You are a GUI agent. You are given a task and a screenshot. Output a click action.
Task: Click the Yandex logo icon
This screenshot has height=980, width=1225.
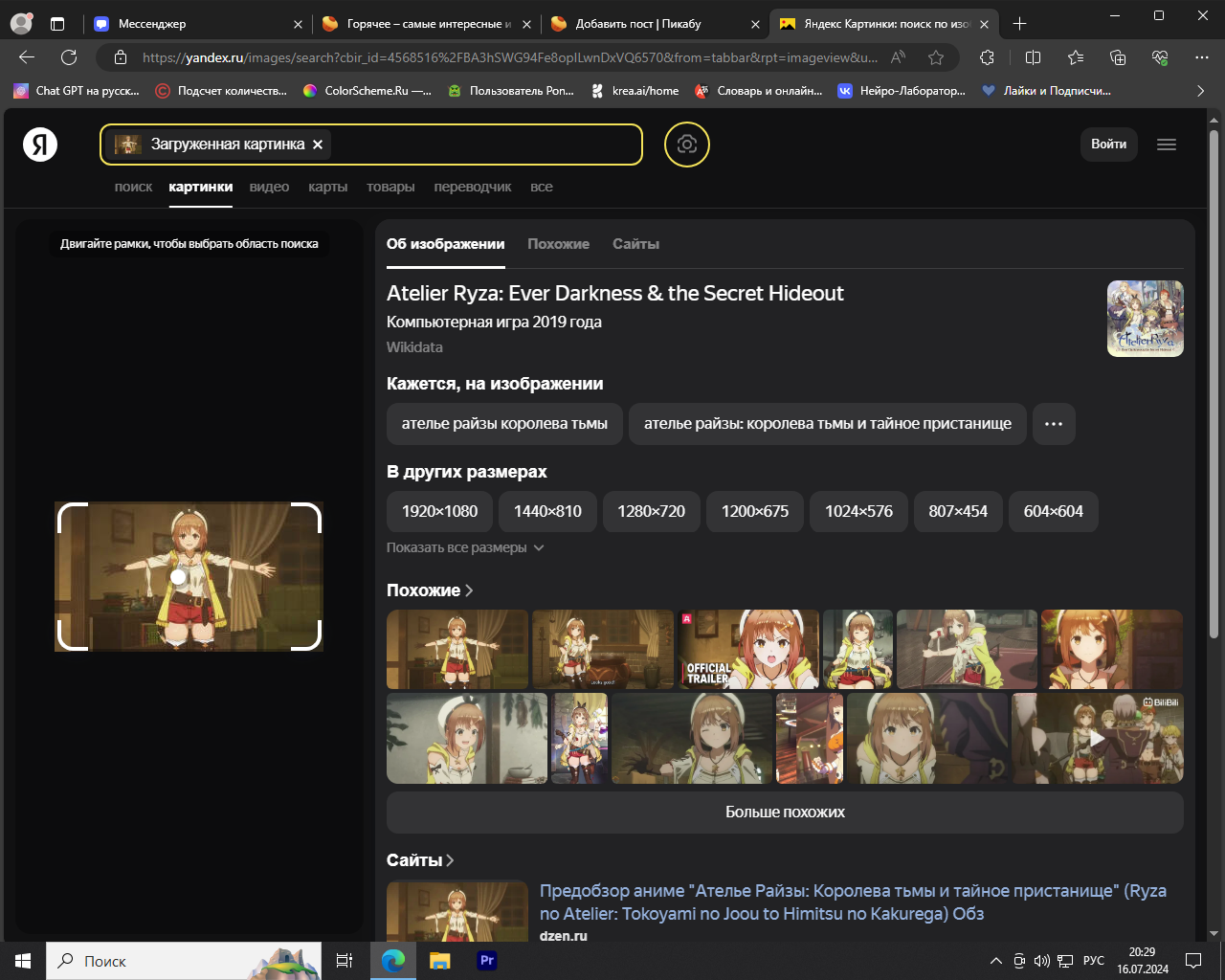40,145
